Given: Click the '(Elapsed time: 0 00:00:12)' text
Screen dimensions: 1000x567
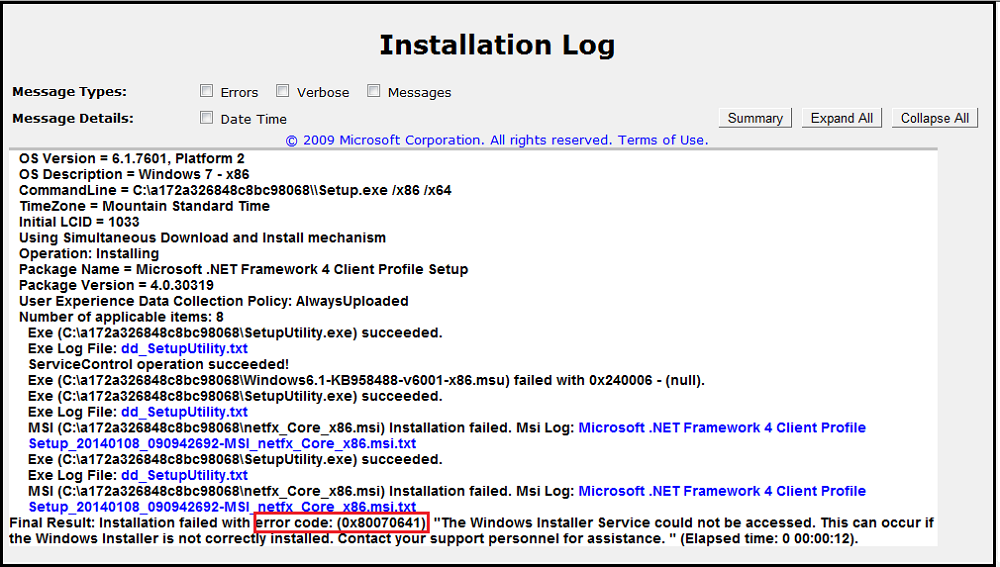Looking at the screenshot, I should click(769, 538).
